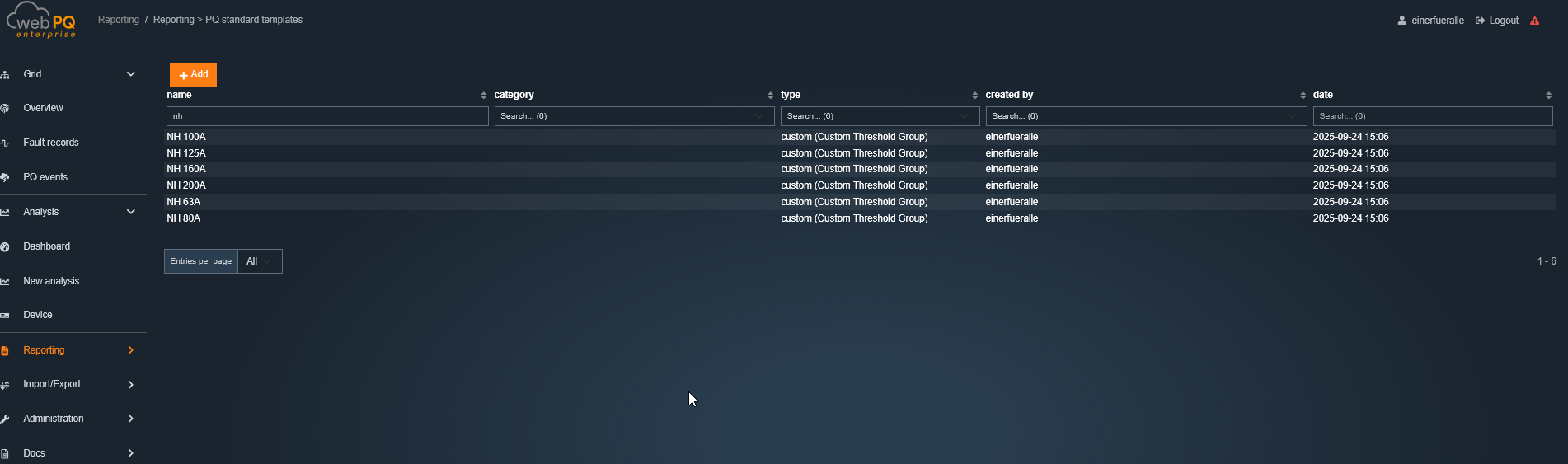Sort table by type column arrows
Image resolution: width=1568 pixels, height=464 pixels.
[974, 96]
